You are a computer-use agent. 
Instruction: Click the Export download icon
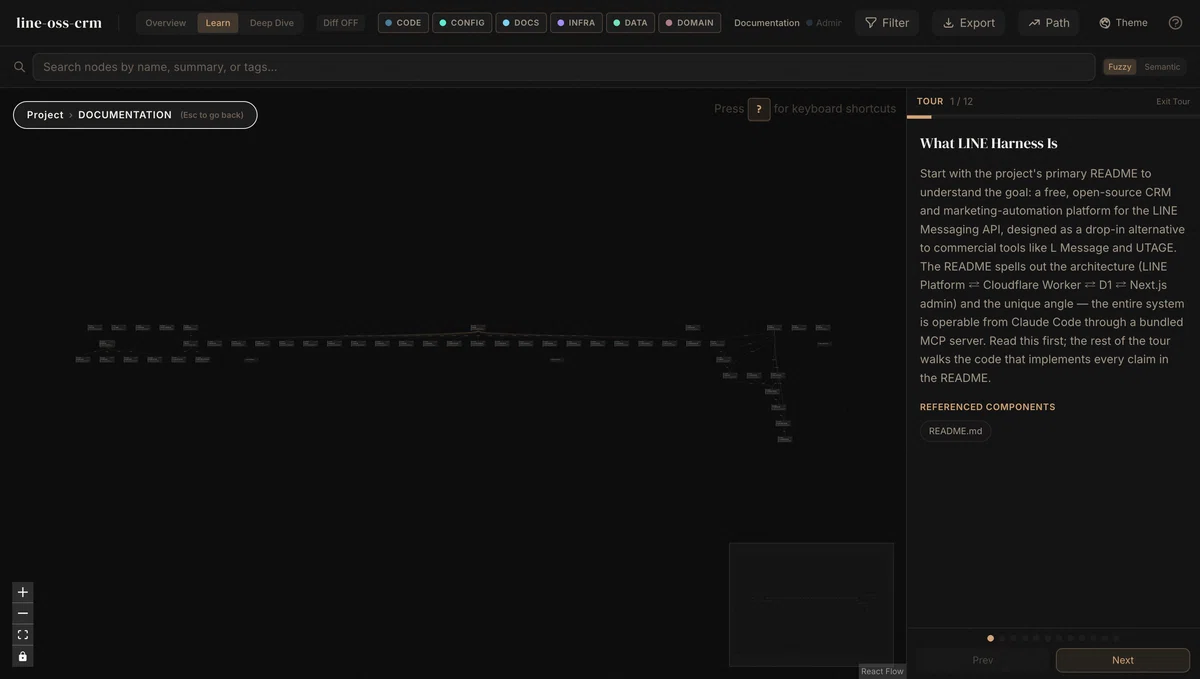(948, 23)
